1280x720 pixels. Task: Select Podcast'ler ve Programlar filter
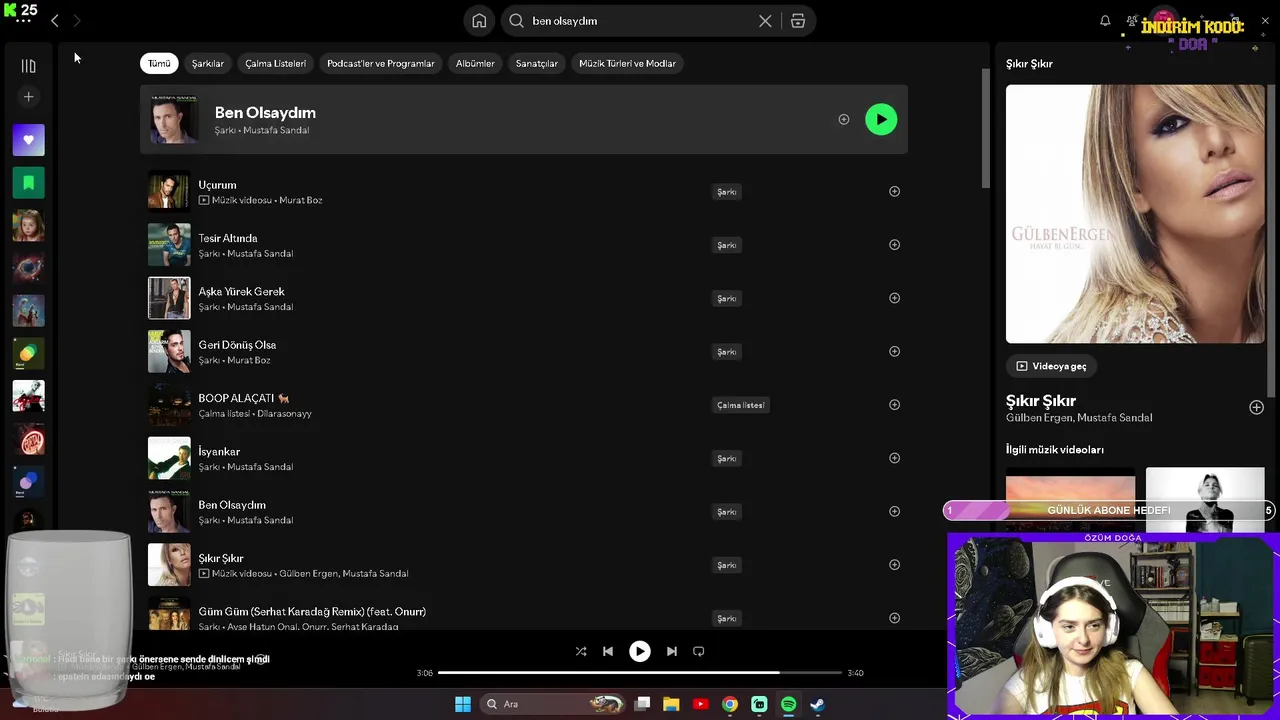[x=381, y=63]
